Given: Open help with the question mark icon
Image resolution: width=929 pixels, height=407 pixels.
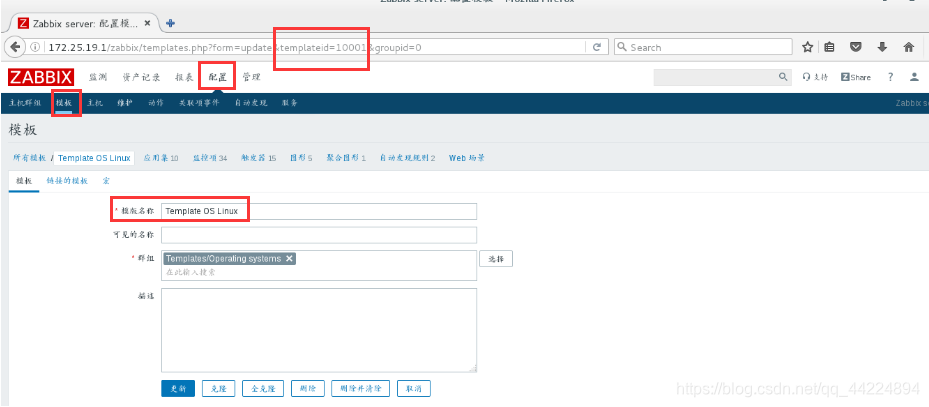Looking at the screenshot, I should click(x=890, y=77).
